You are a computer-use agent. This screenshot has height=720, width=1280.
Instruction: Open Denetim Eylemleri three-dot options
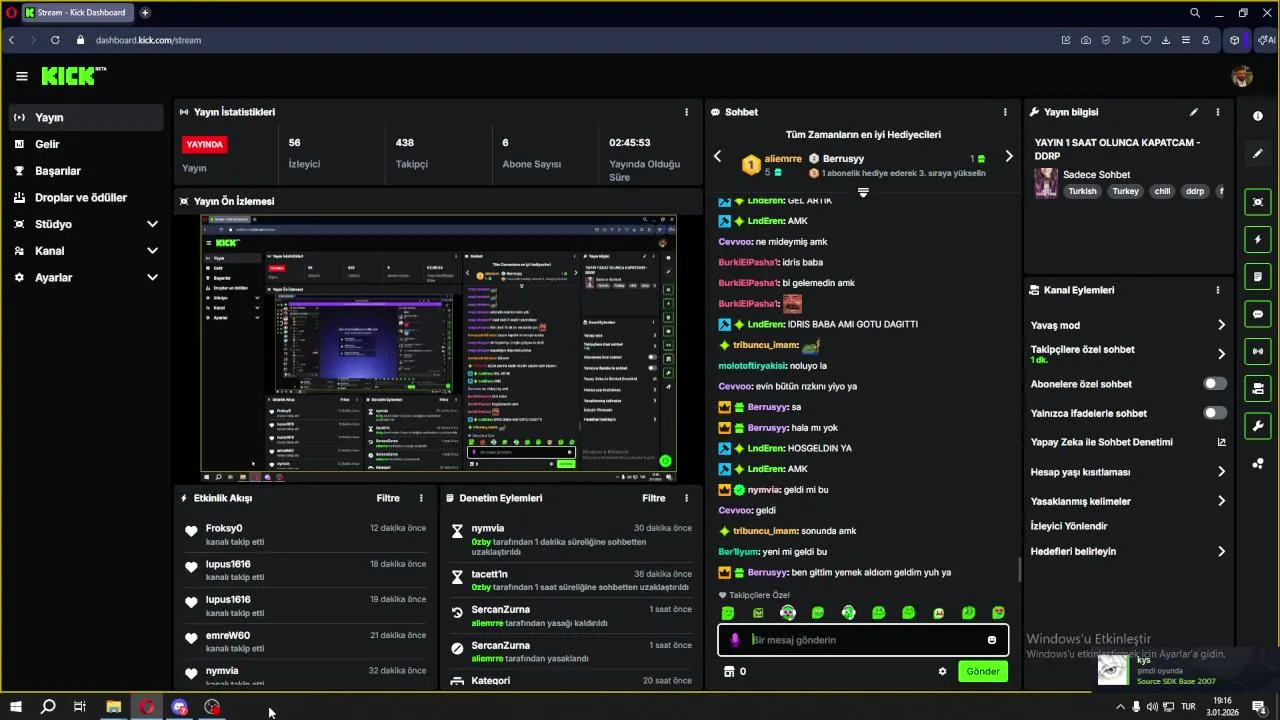(686, 498)
